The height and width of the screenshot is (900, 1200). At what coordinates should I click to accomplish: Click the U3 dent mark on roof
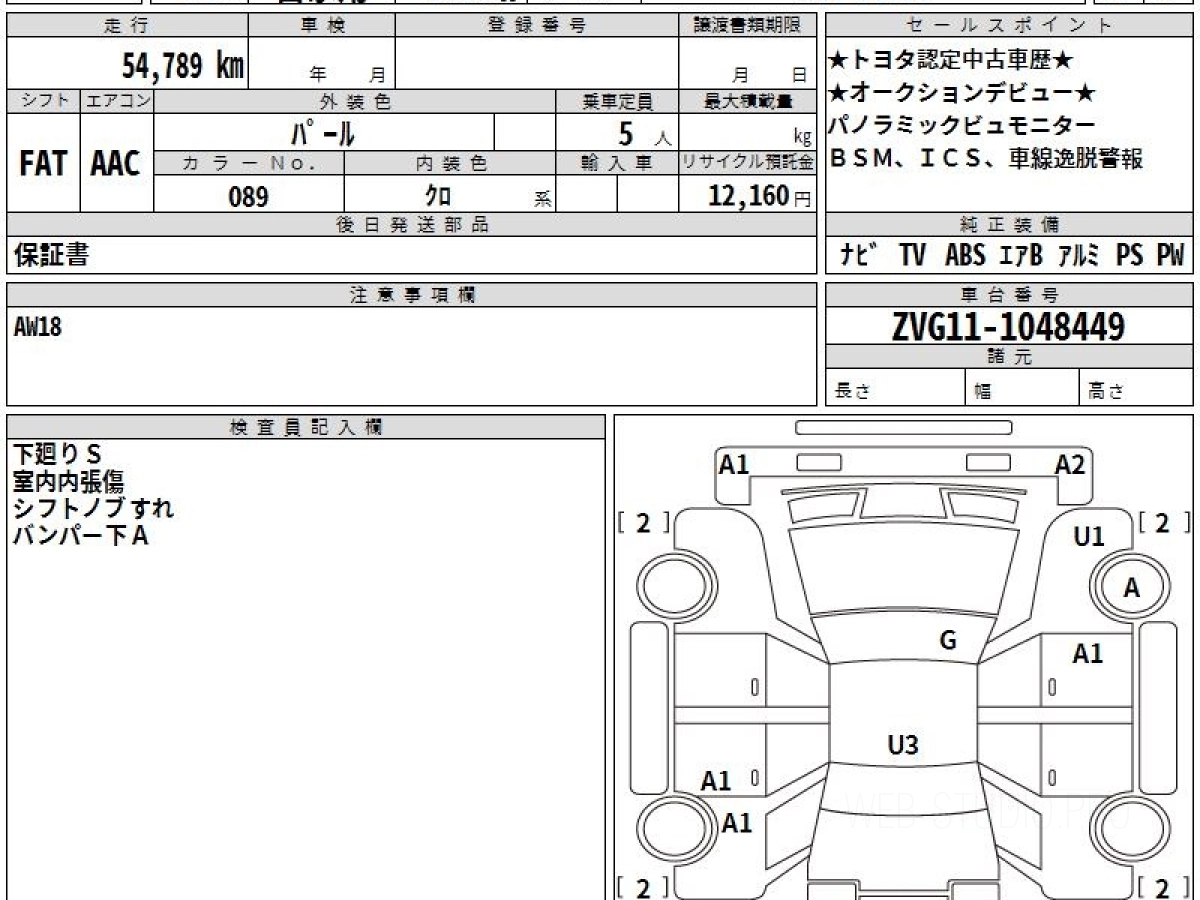(902, 745)
